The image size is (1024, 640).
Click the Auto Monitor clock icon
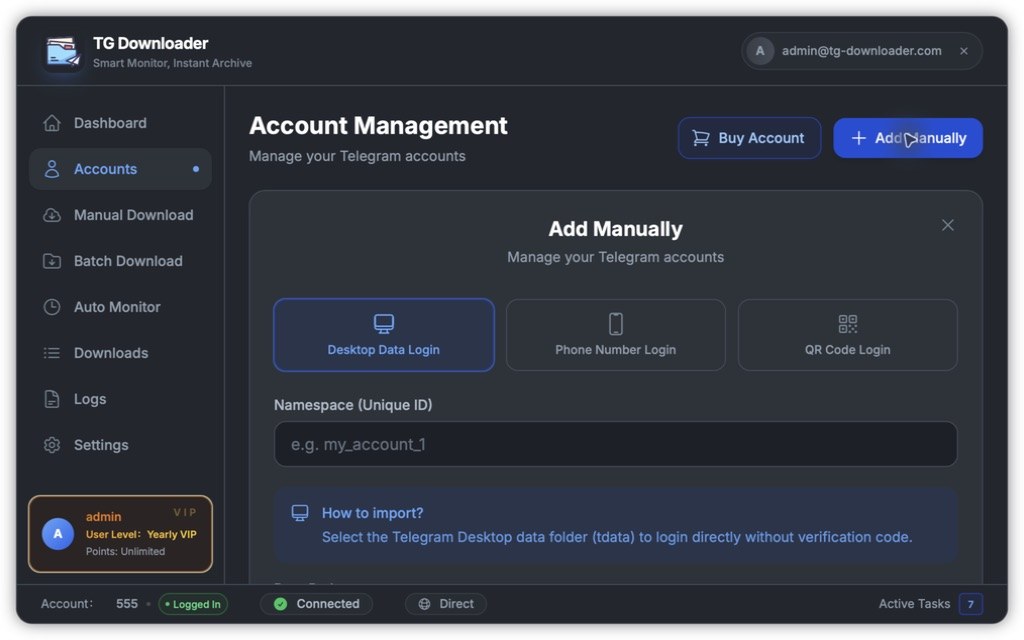point(52,307)
